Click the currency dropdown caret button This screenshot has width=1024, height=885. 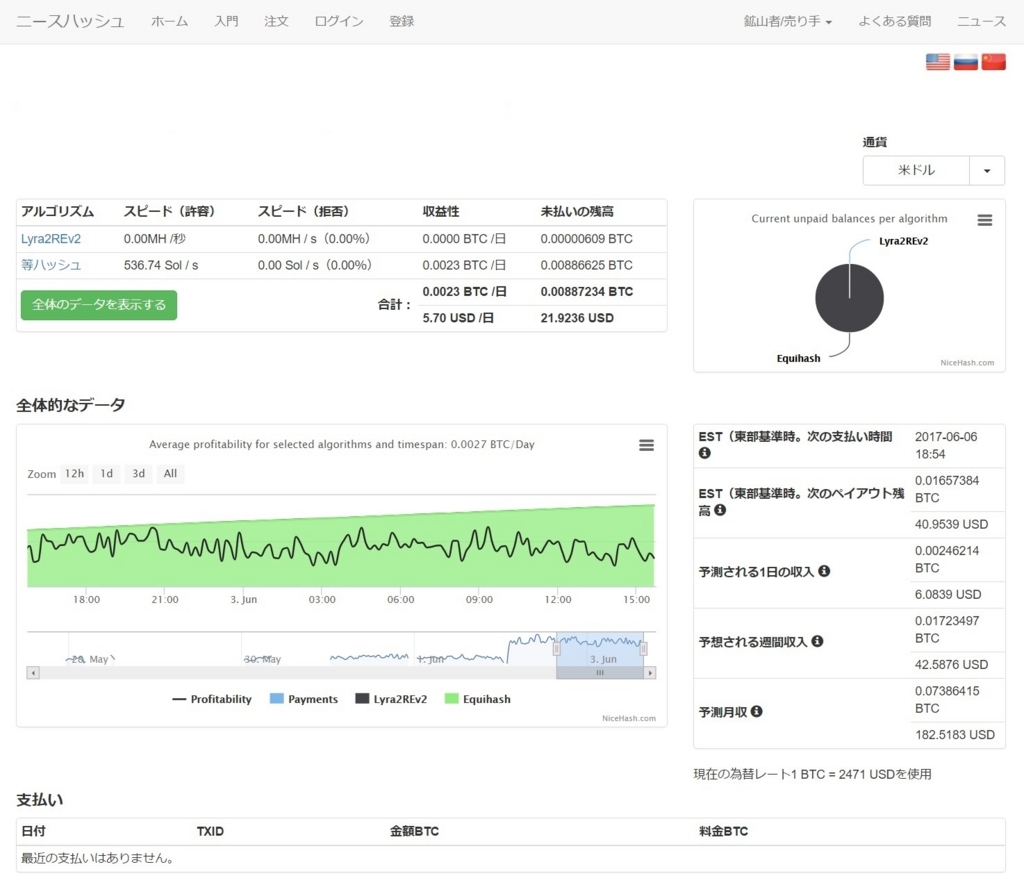coord(987,170)
